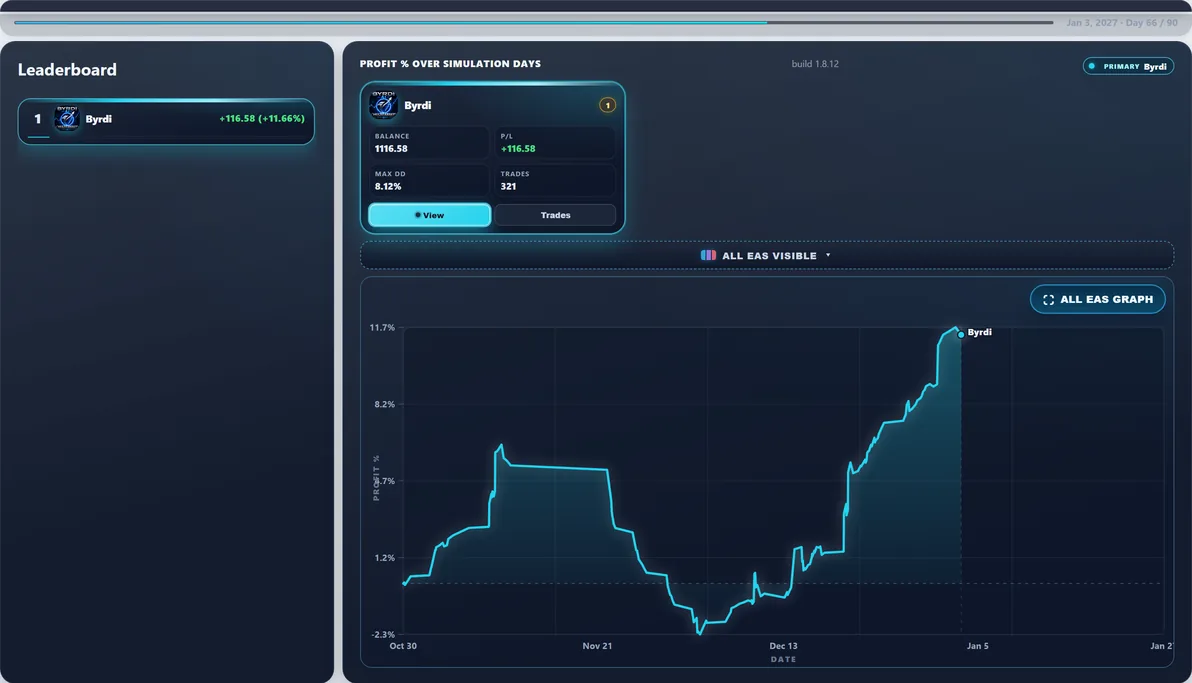Screen dimensions: 1192x683
Task: Click the Nov 21 date axis label
Action: (597, 646)
